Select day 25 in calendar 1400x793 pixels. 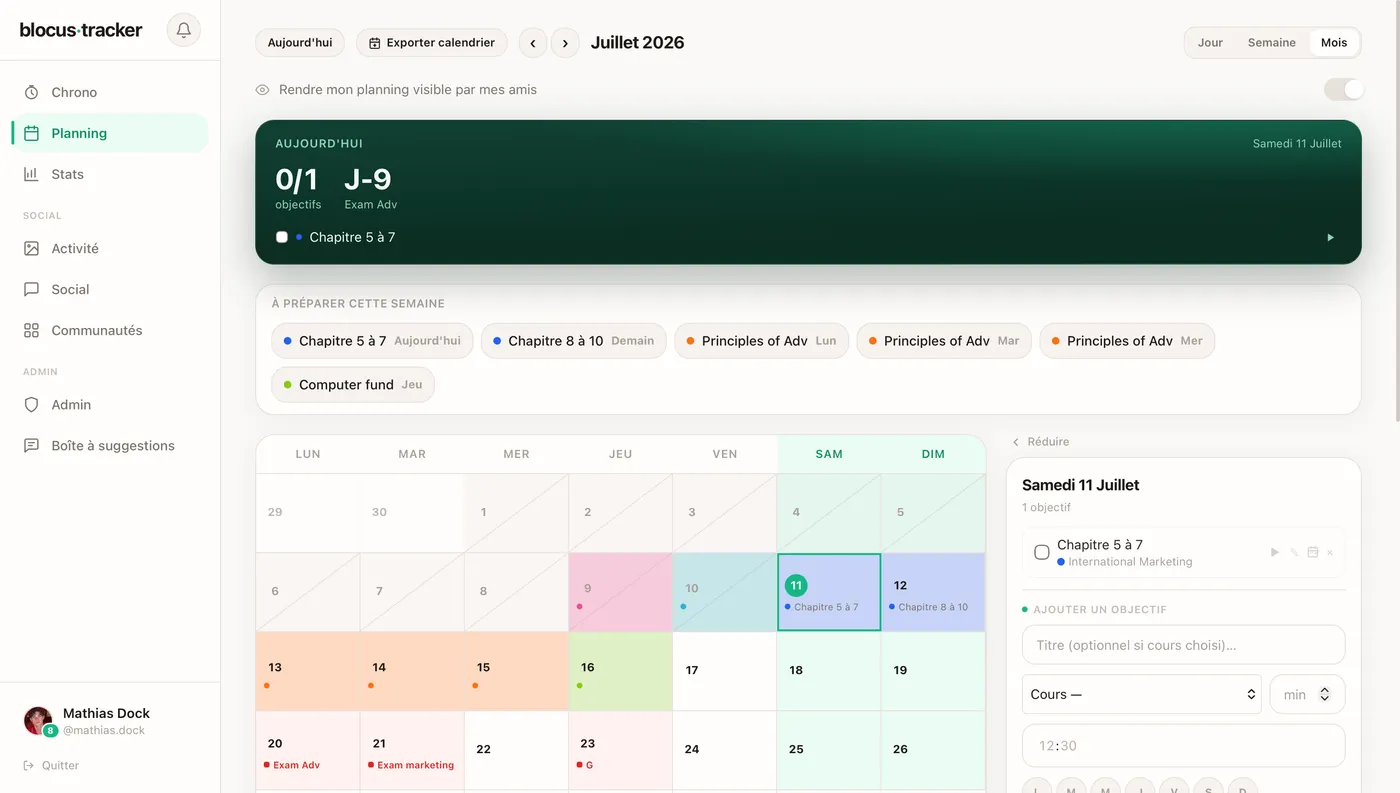(x=828, y=750)
